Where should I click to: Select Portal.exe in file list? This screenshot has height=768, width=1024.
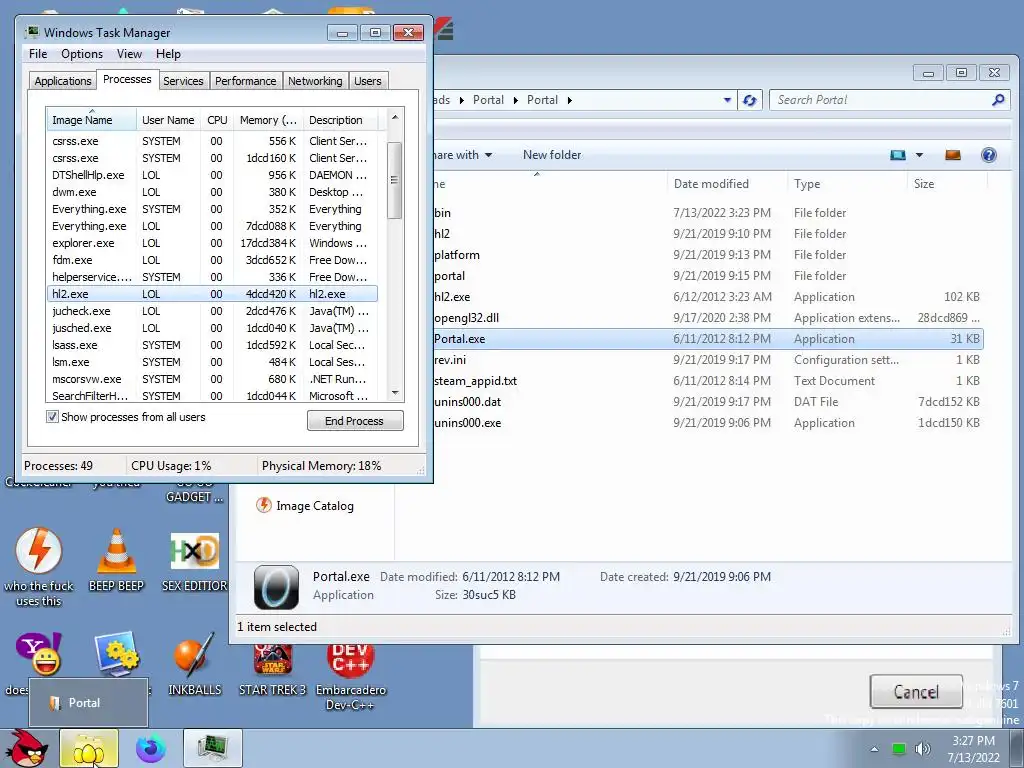point(708,339)
